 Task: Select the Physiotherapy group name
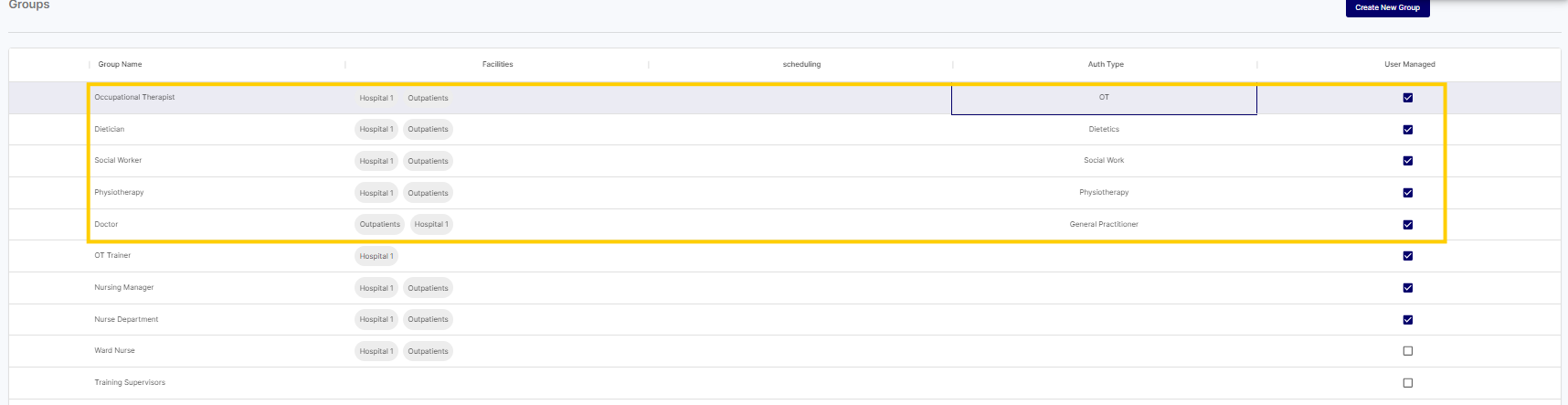tap(120, 193)
